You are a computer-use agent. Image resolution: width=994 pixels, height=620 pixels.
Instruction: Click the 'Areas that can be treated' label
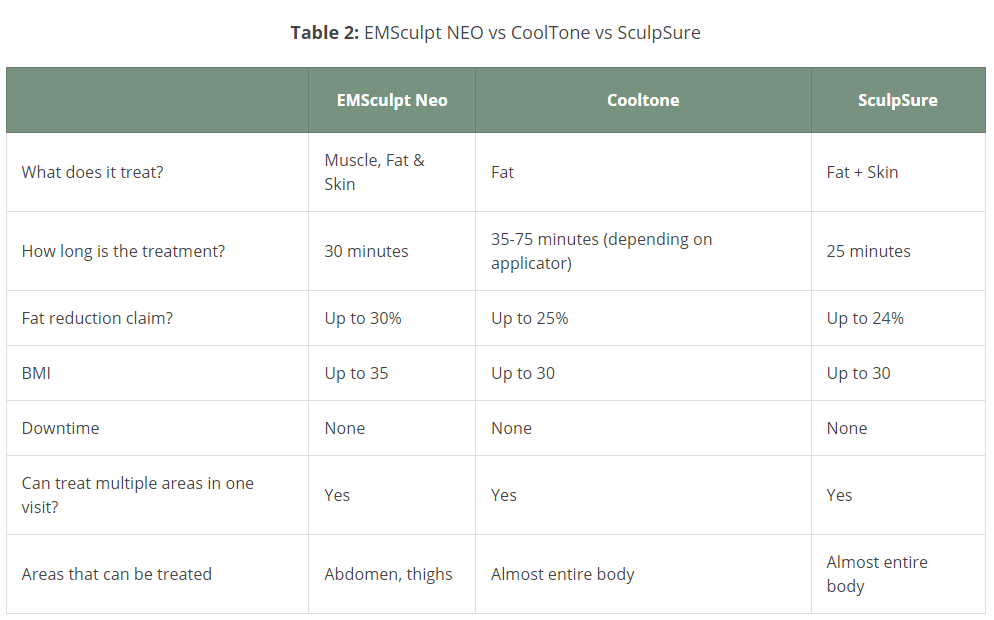117,574
